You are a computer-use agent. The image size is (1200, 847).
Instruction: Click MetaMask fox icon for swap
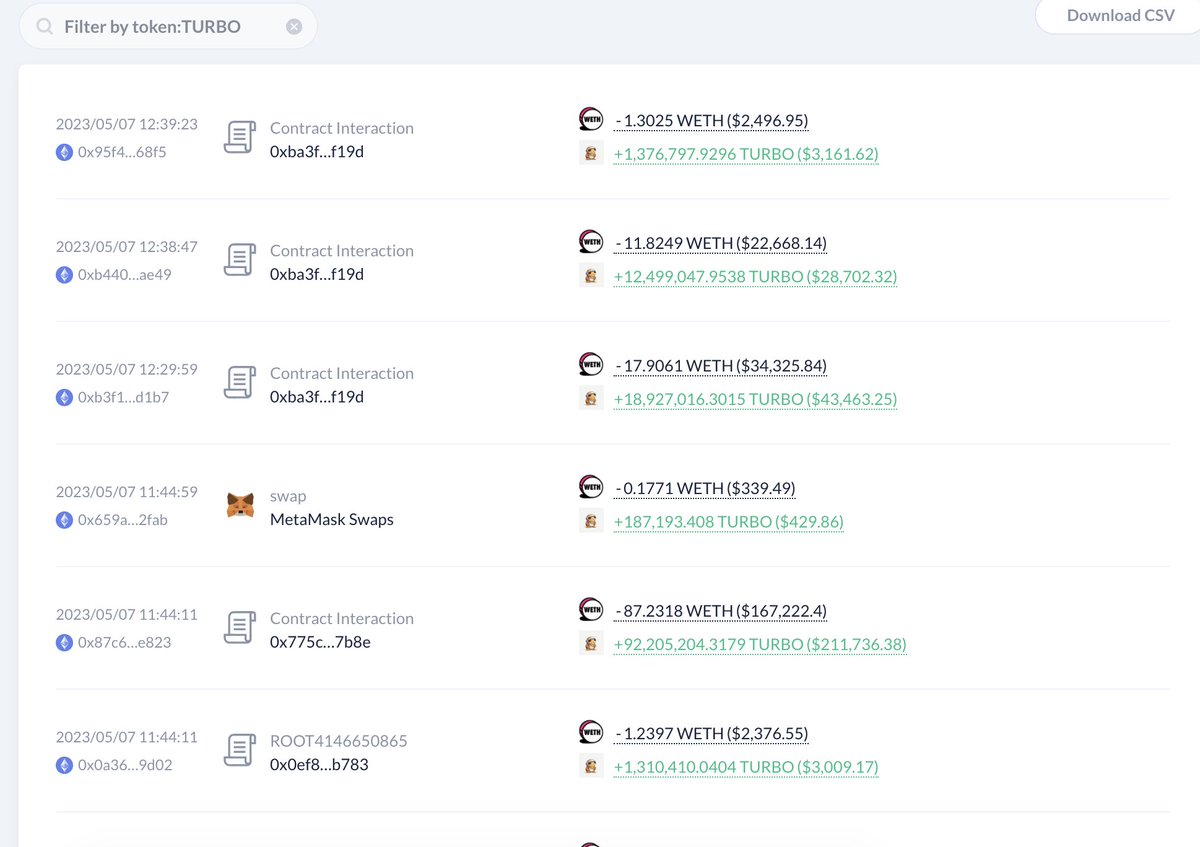coord(240,505)
